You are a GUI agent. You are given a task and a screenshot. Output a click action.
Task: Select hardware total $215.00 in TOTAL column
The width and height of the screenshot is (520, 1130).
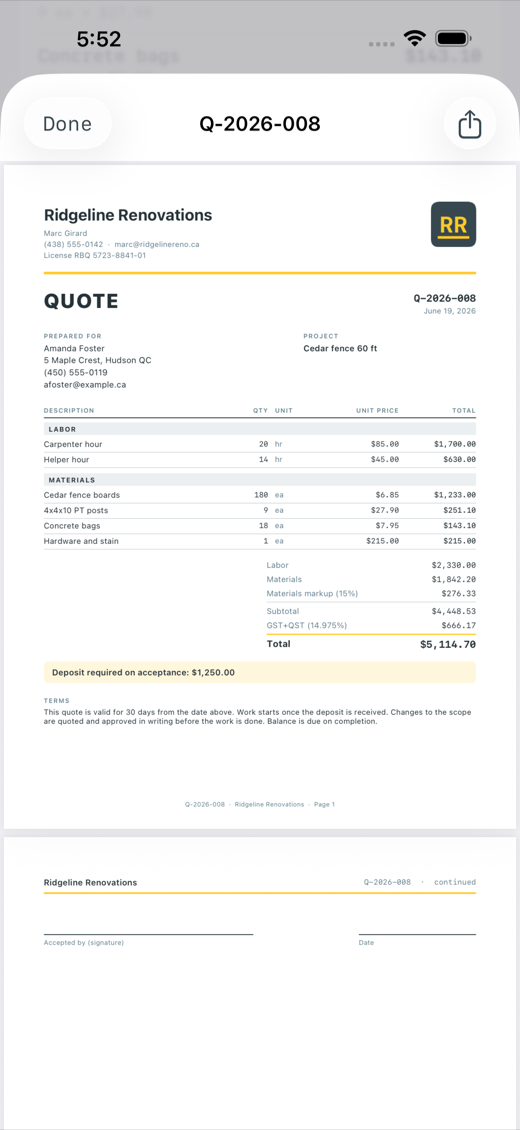click(459, 540)
